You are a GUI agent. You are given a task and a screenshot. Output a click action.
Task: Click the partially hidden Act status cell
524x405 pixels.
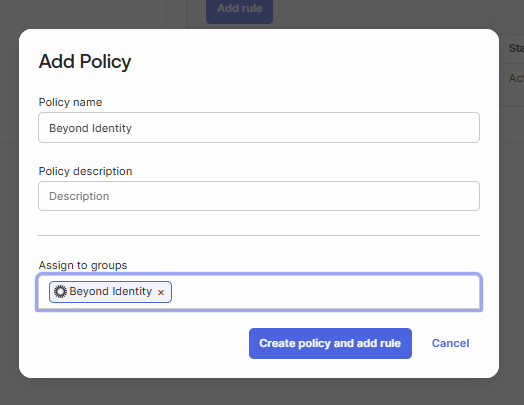point(516,78)
